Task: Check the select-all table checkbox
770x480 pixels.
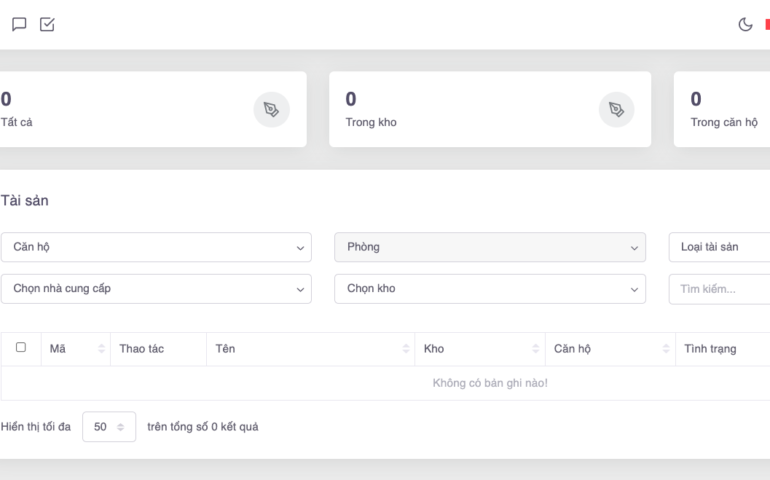Action: 21,348
